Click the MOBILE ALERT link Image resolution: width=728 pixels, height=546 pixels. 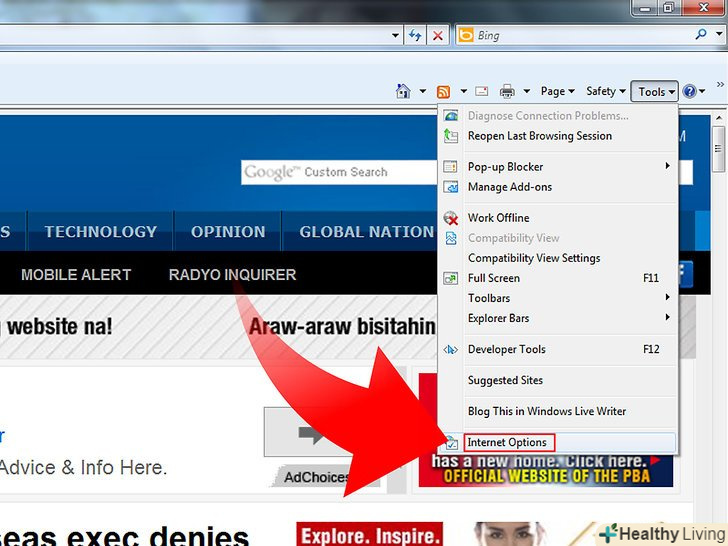pos(76,274)
